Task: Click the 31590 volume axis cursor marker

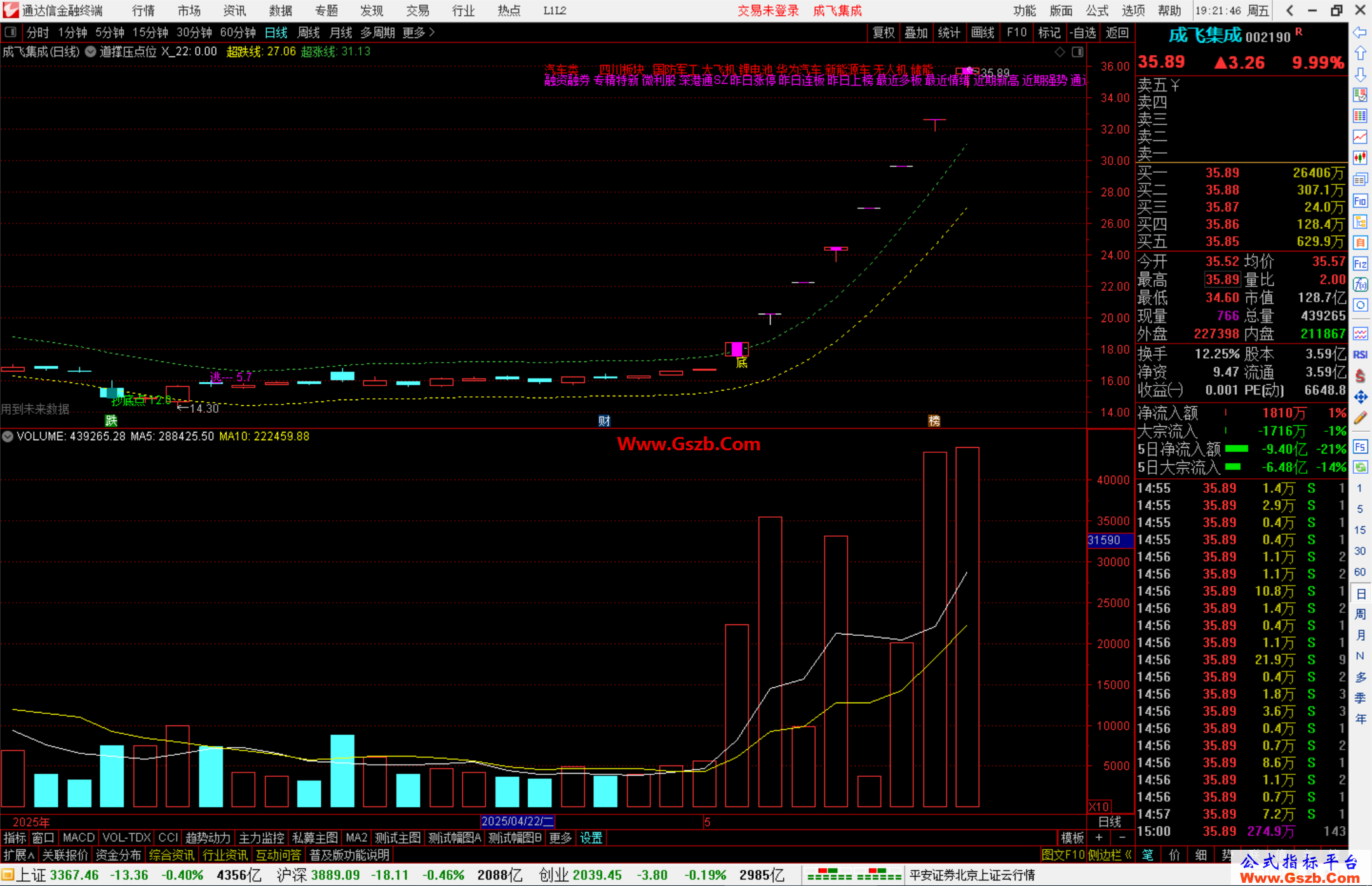Action: [x=1110, y=540]
